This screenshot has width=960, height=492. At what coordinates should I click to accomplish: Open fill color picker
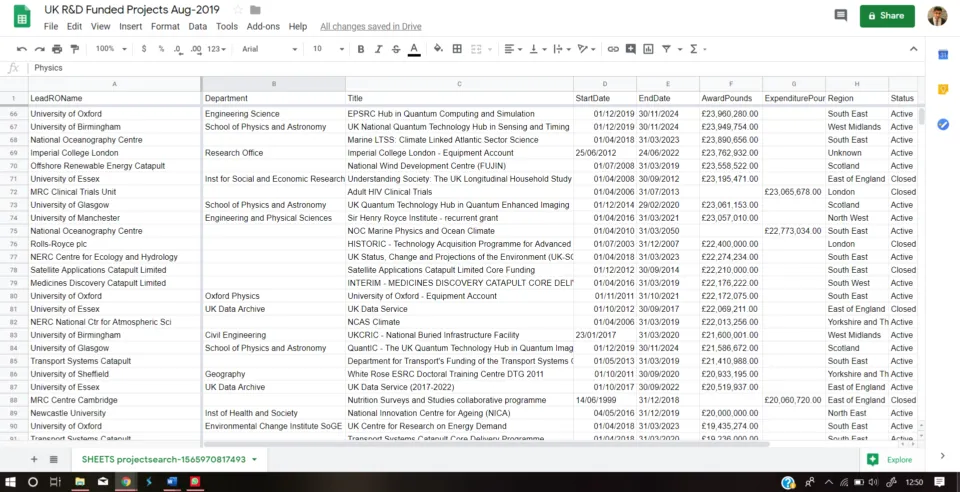pyautogui.click(x=438, y=49)
